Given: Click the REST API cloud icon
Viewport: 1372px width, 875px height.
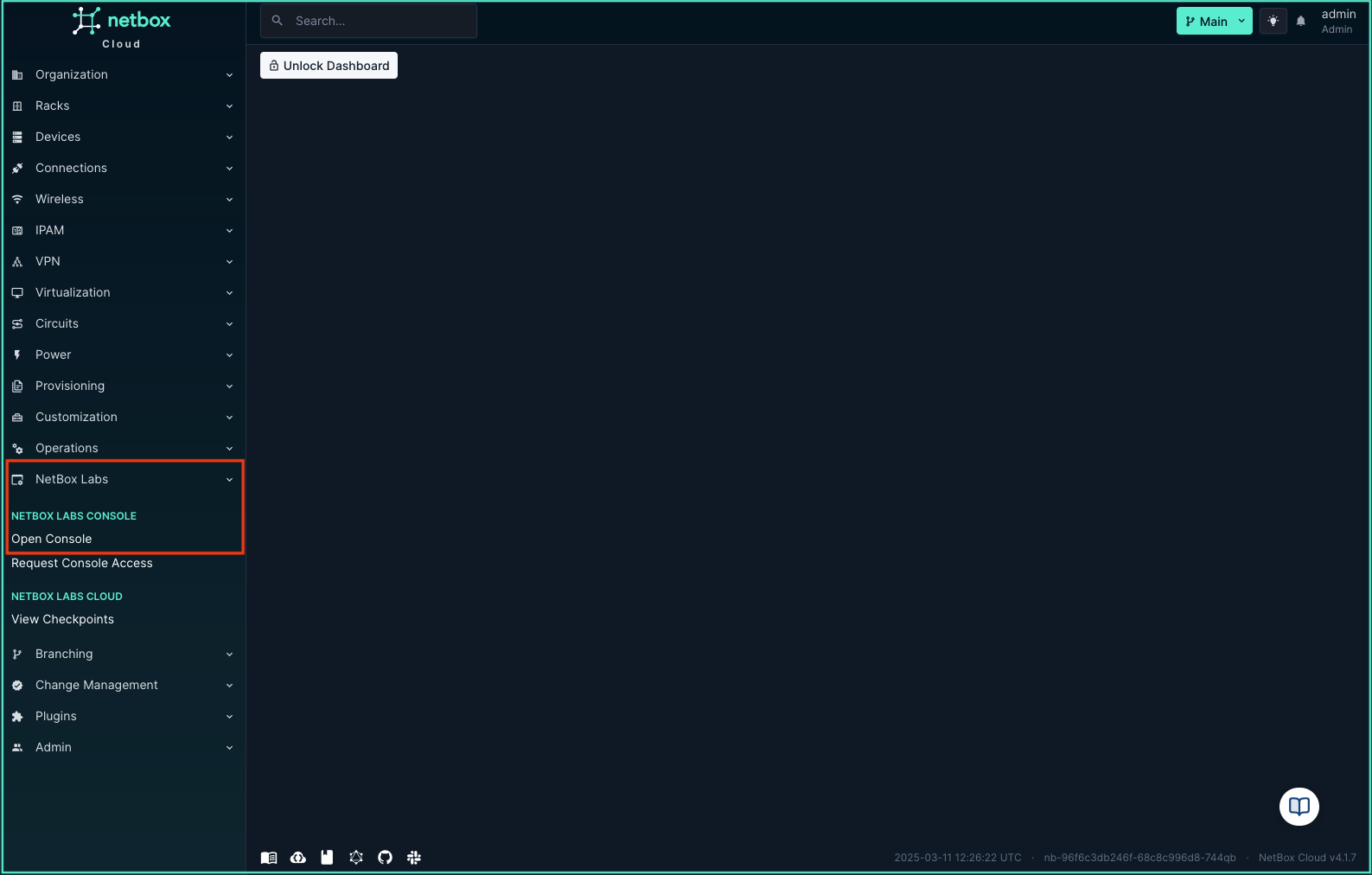Looking at the screenshot, I should [x=298, y=858].
